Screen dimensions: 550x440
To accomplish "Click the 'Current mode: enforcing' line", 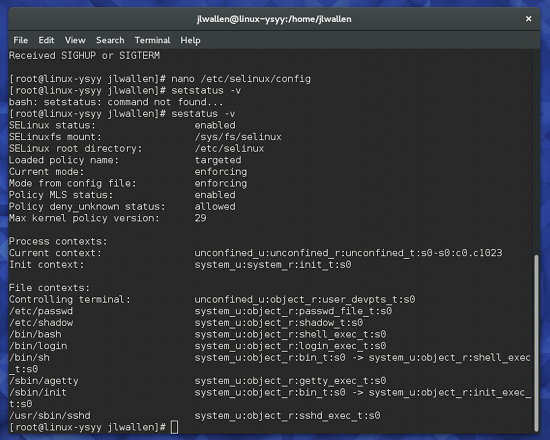I will click(x=128, y=172).
